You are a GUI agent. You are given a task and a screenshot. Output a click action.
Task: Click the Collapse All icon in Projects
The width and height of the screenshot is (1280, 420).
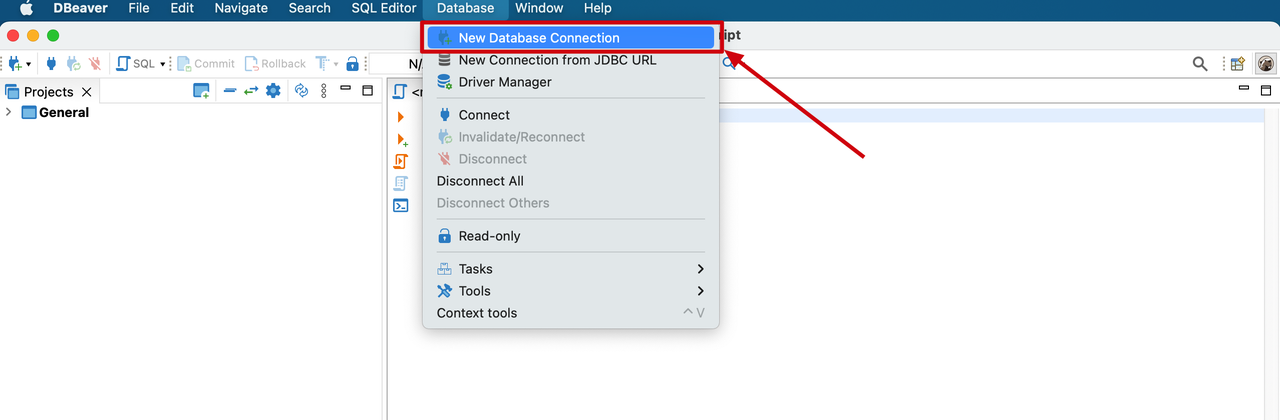pyautogui.click(x=230, y=91)
